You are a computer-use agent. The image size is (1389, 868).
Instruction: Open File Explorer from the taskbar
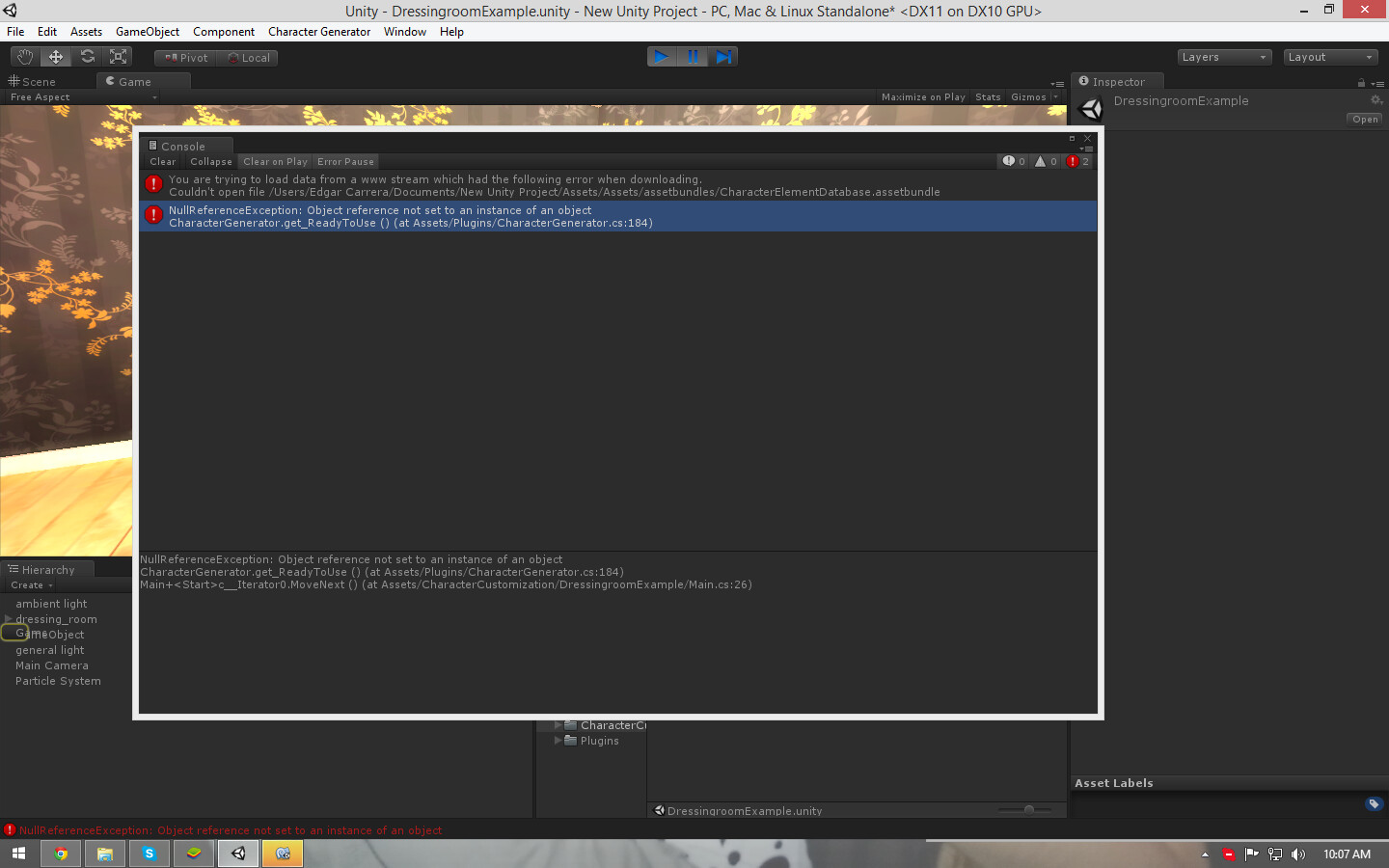105,854
